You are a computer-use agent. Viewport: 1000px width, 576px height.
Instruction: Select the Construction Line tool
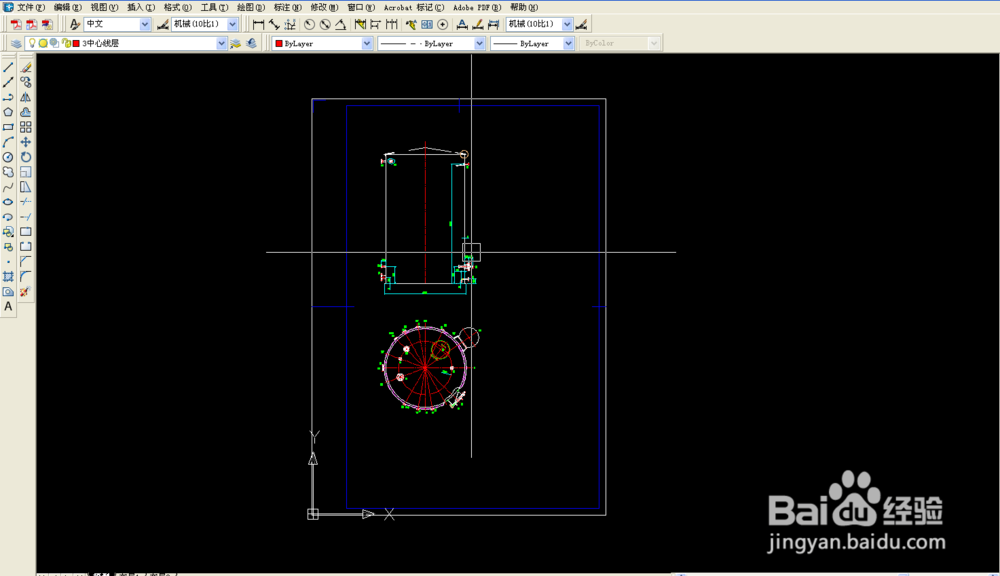(x=8, y=82)
